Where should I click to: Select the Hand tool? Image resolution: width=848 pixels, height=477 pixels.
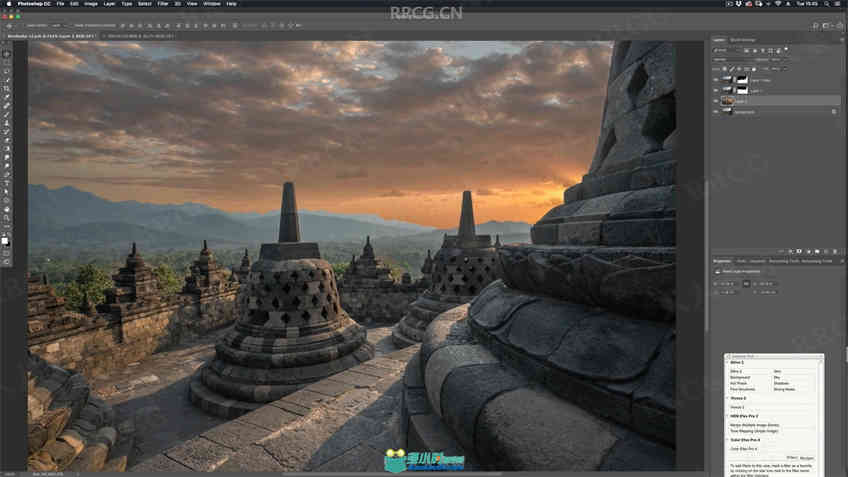pyautogui.click(x=6, y=209)
